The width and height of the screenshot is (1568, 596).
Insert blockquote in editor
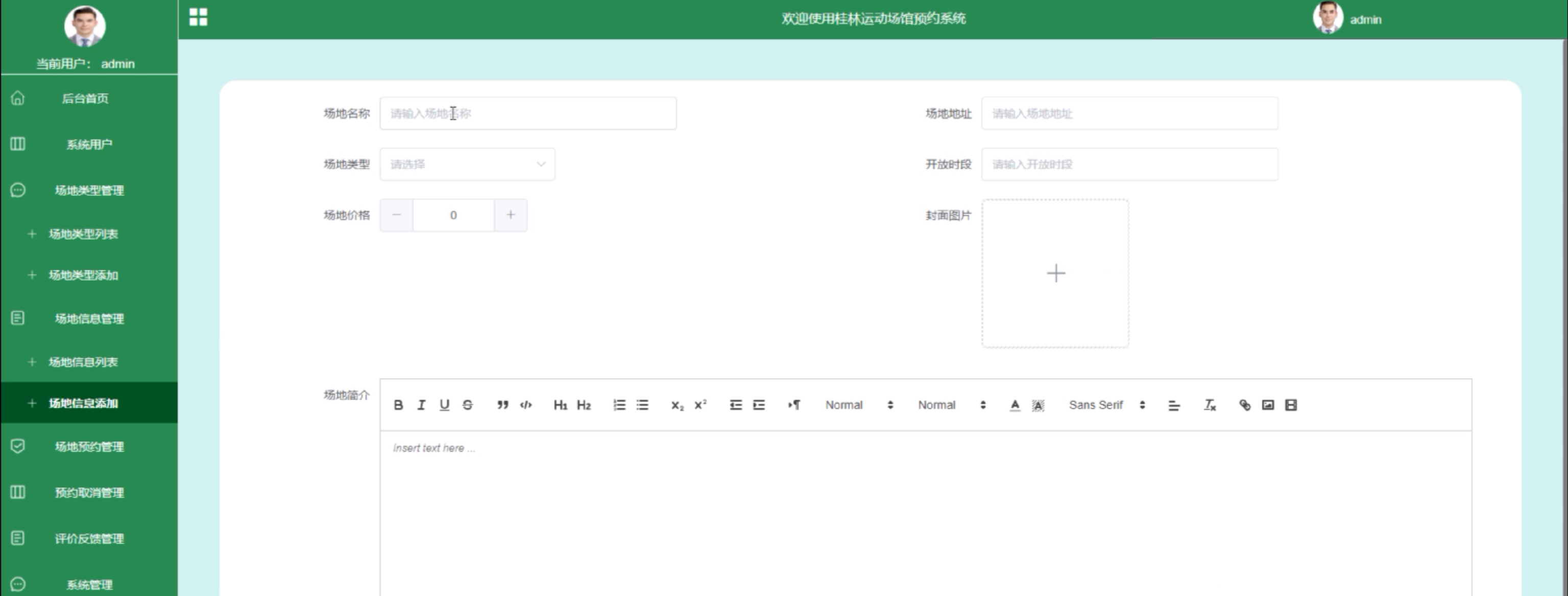point(502,405)
